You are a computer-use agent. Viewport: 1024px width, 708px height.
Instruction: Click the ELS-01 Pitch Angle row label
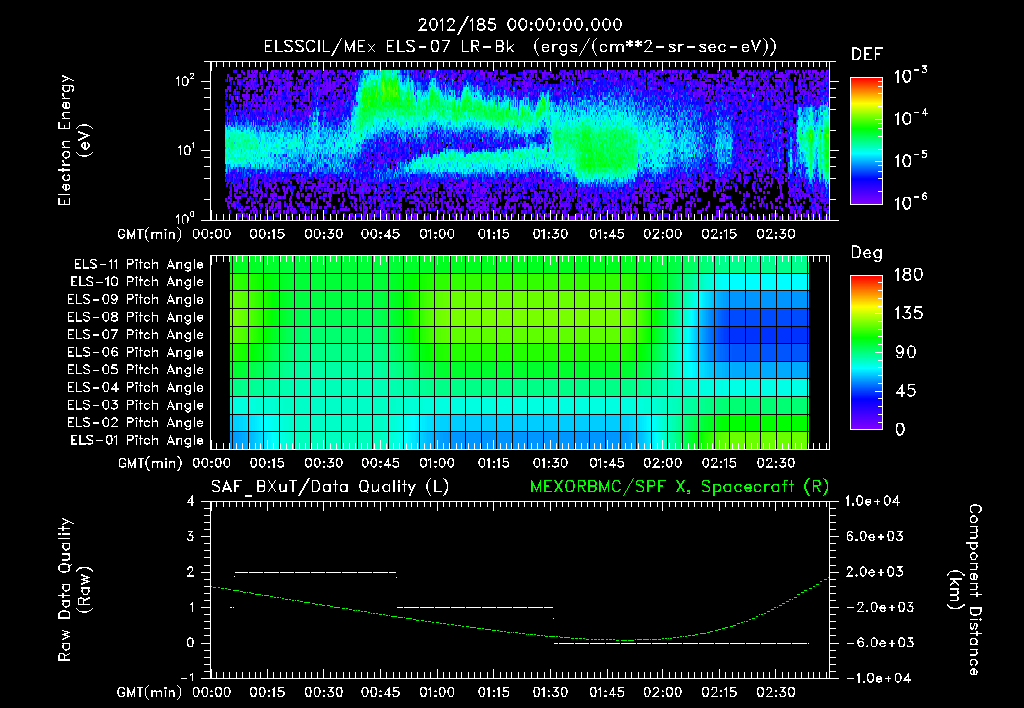pyautogui.click(x=137, y=440)
